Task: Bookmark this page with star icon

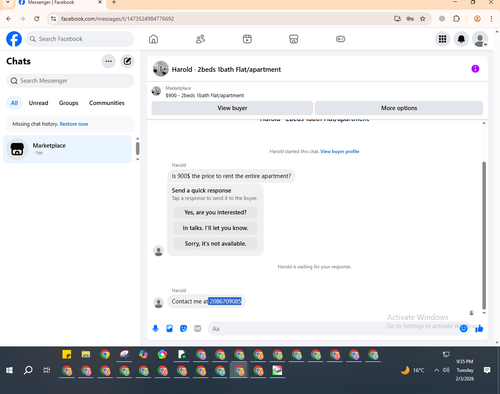Action: (423, 19)
